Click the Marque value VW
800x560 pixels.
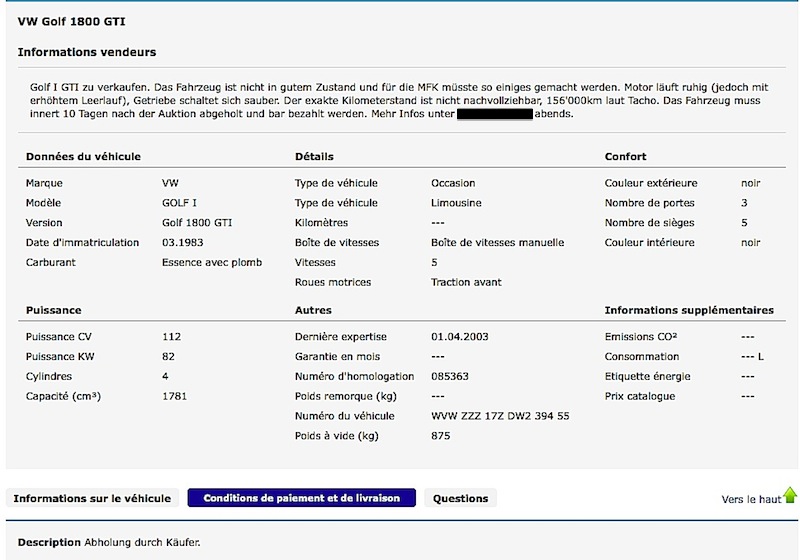170,183
